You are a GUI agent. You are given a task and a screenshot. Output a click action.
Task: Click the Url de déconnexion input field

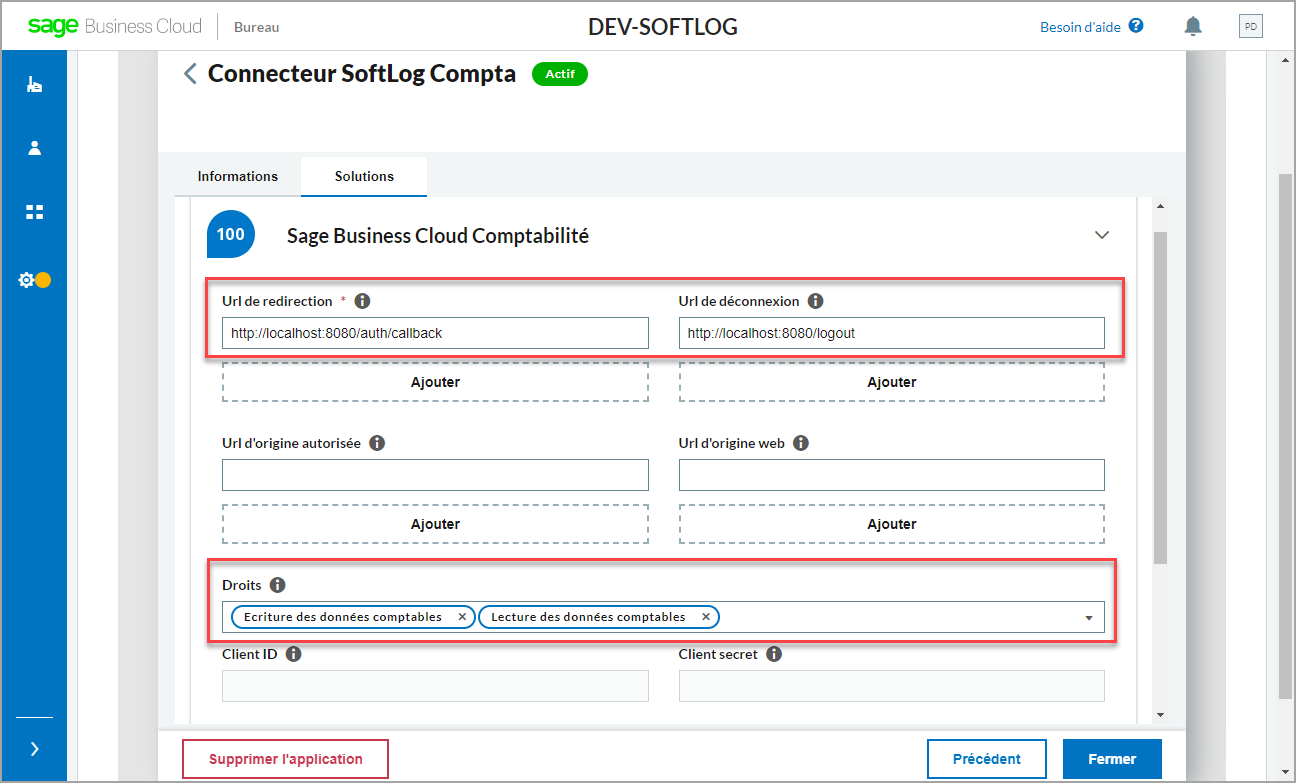pos(892,333)
